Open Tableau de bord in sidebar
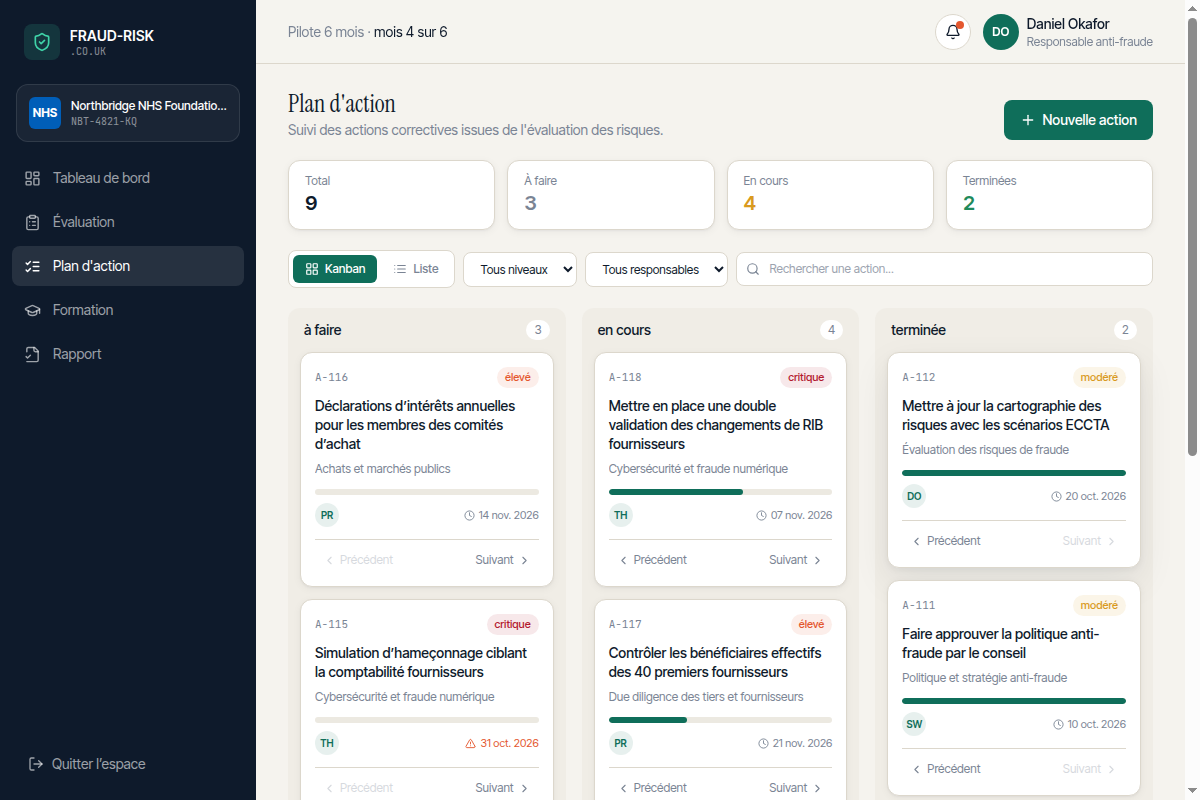 pyautogui.click(x=128, y=178)
